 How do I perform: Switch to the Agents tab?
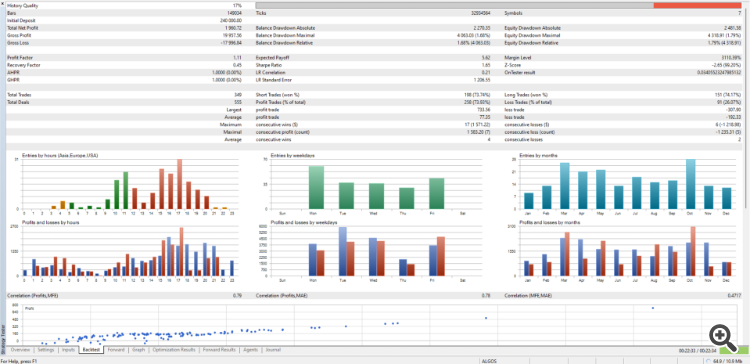250,350
